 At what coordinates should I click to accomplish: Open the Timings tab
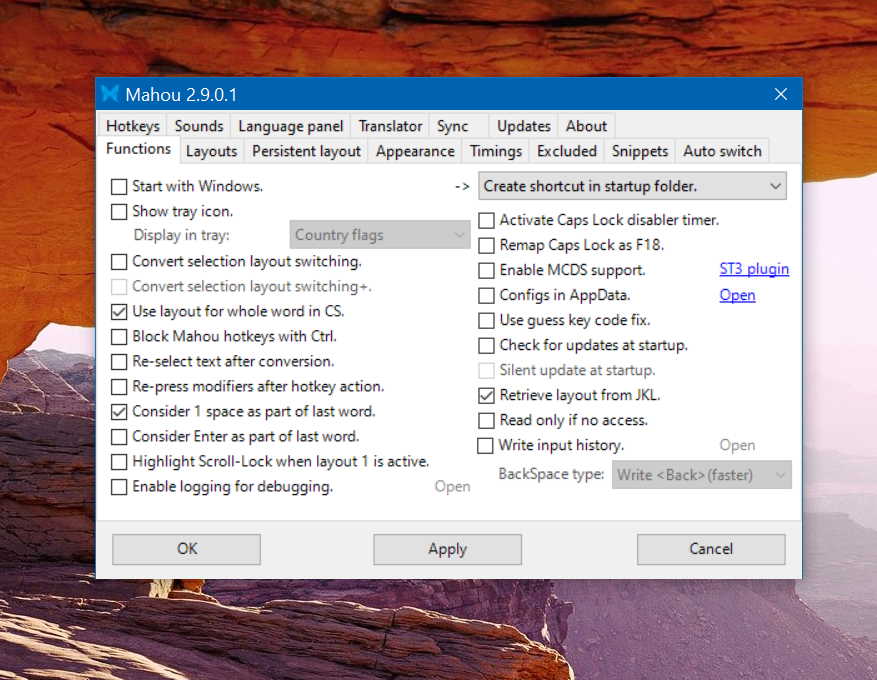click(x=496, y=151)
